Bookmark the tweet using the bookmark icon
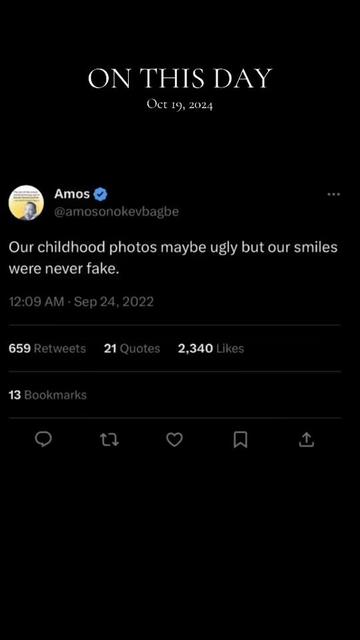This screenshot has height=640, width=360. coord(240,440)
